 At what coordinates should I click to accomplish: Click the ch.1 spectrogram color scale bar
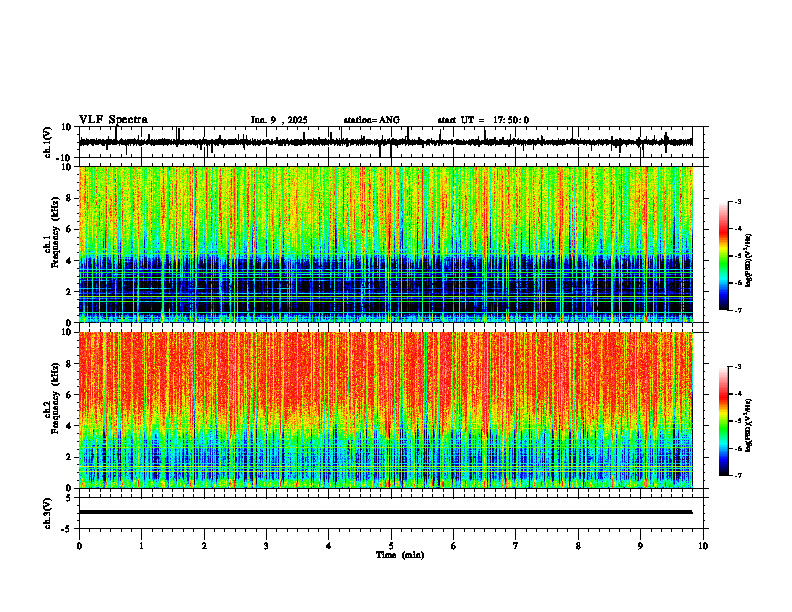[x=723, y=256]
